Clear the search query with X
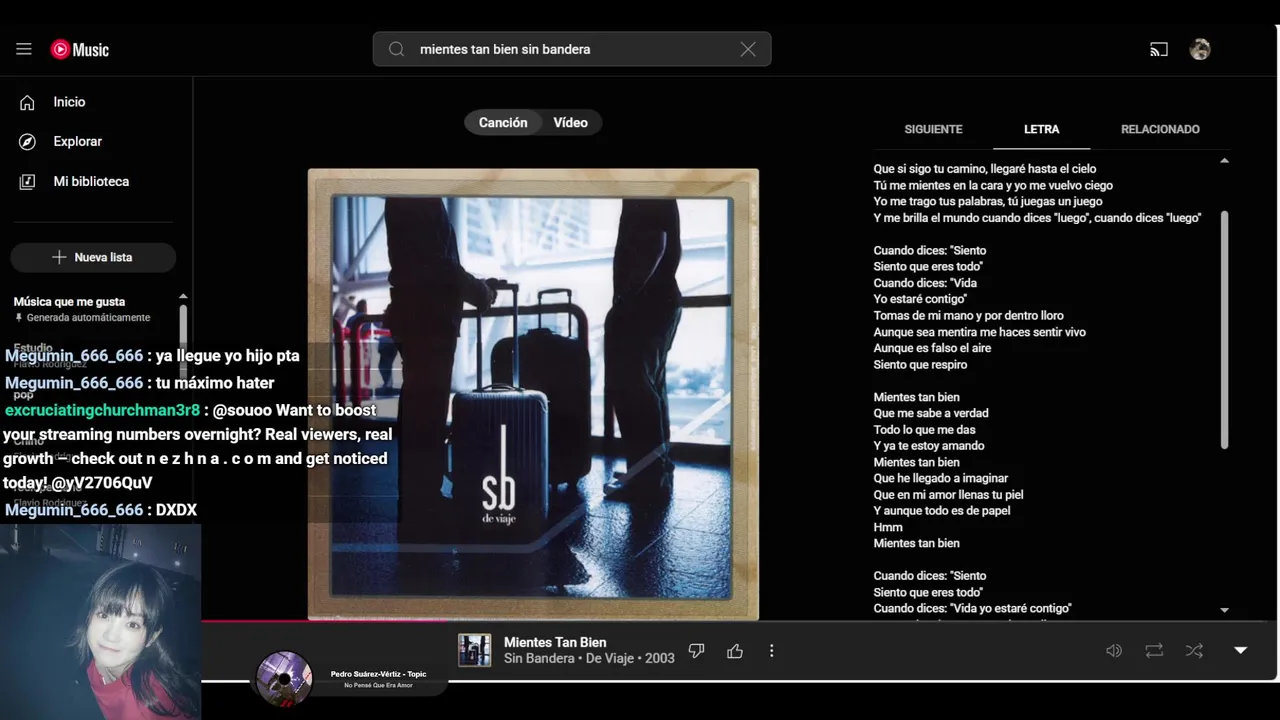 (748, 49)
